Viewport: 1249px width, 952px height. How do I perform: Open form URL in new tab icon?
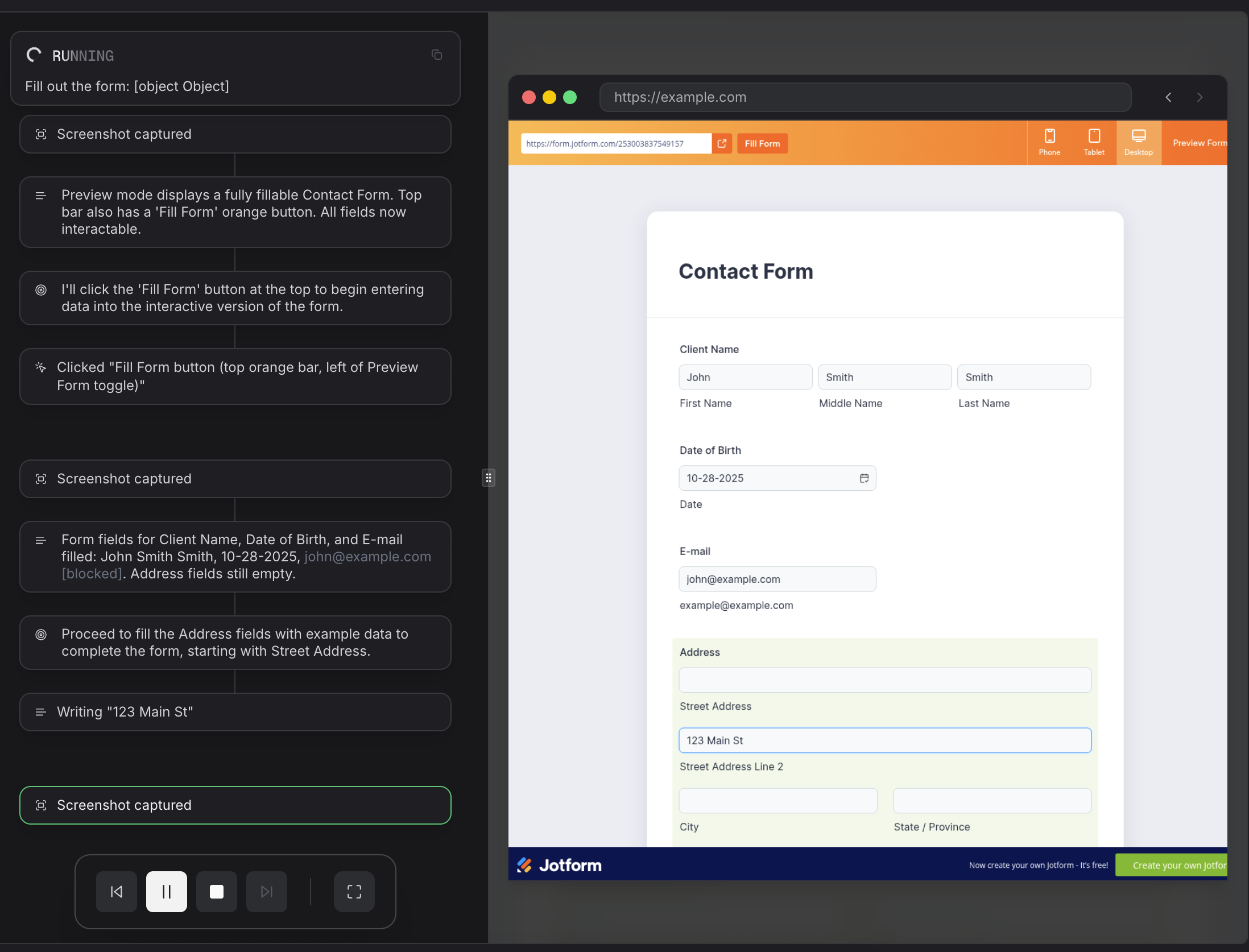pos(722,143)
